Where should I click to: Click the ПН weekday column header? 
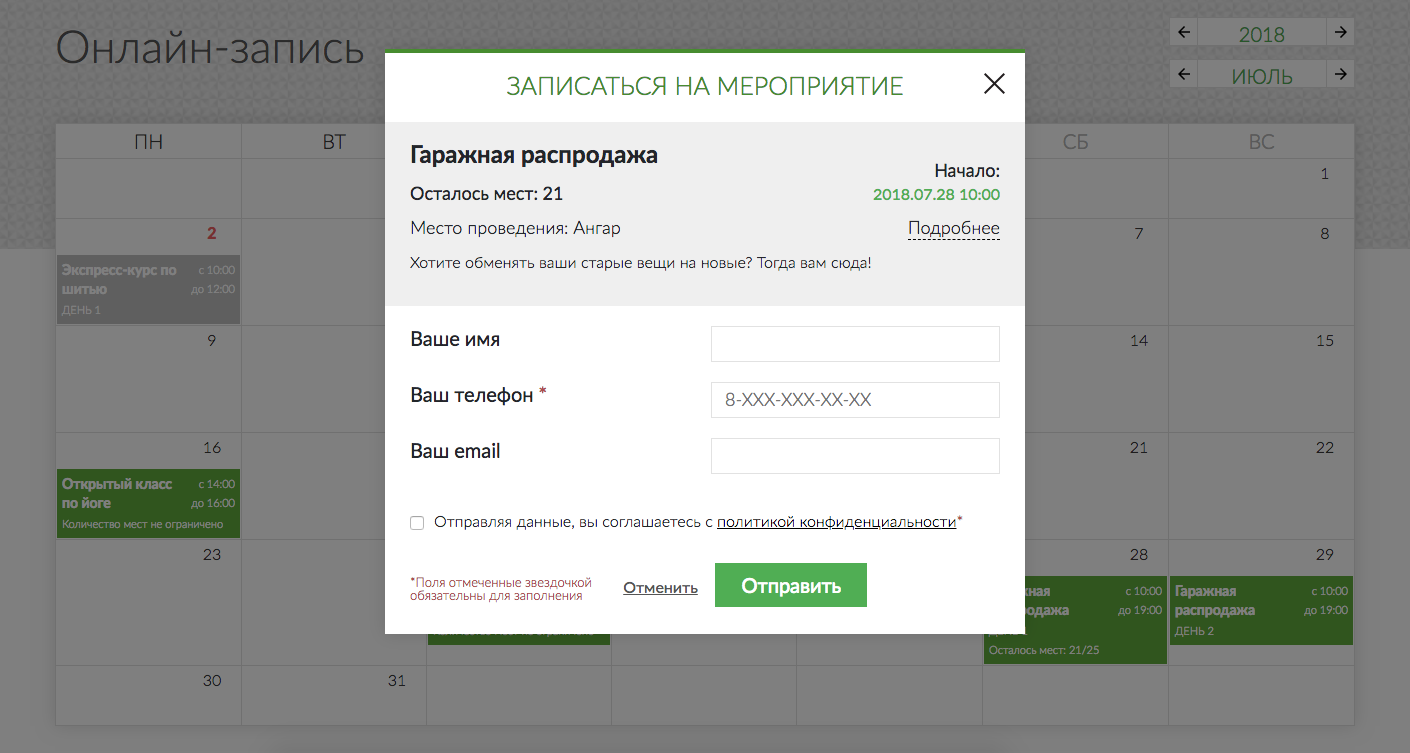click(x=148, y=142)
